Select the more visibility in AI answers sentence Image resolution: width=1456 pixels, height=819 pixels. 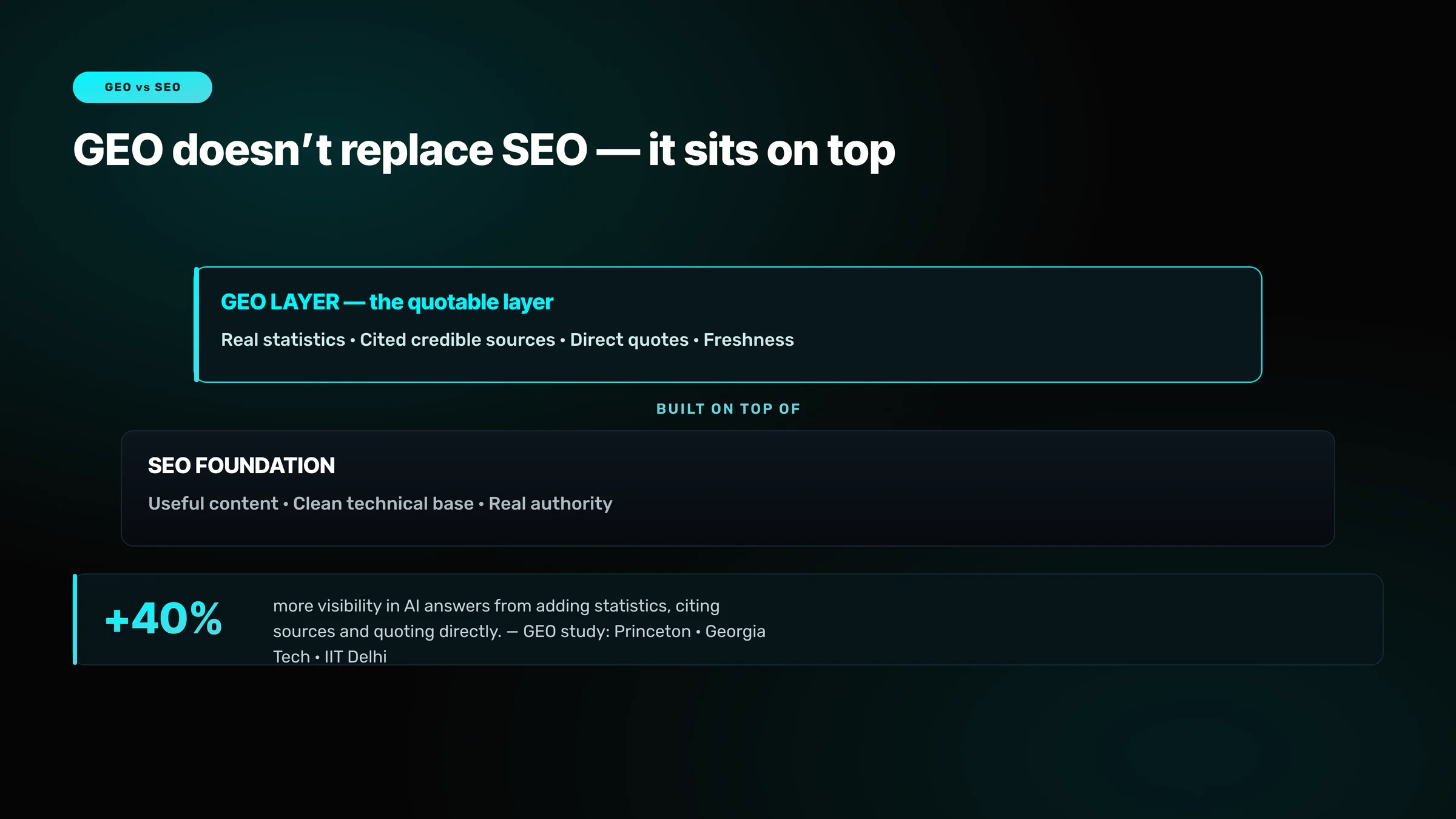496,618
